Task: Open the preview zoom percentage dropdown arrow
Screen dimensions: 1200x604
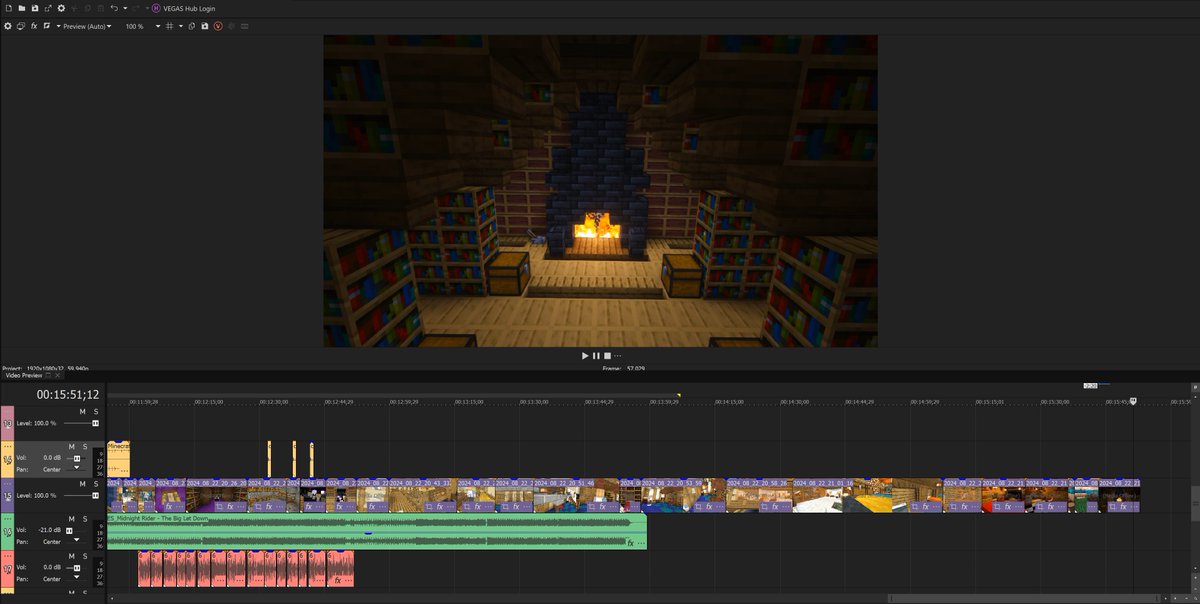Action: tap(158, 26)
